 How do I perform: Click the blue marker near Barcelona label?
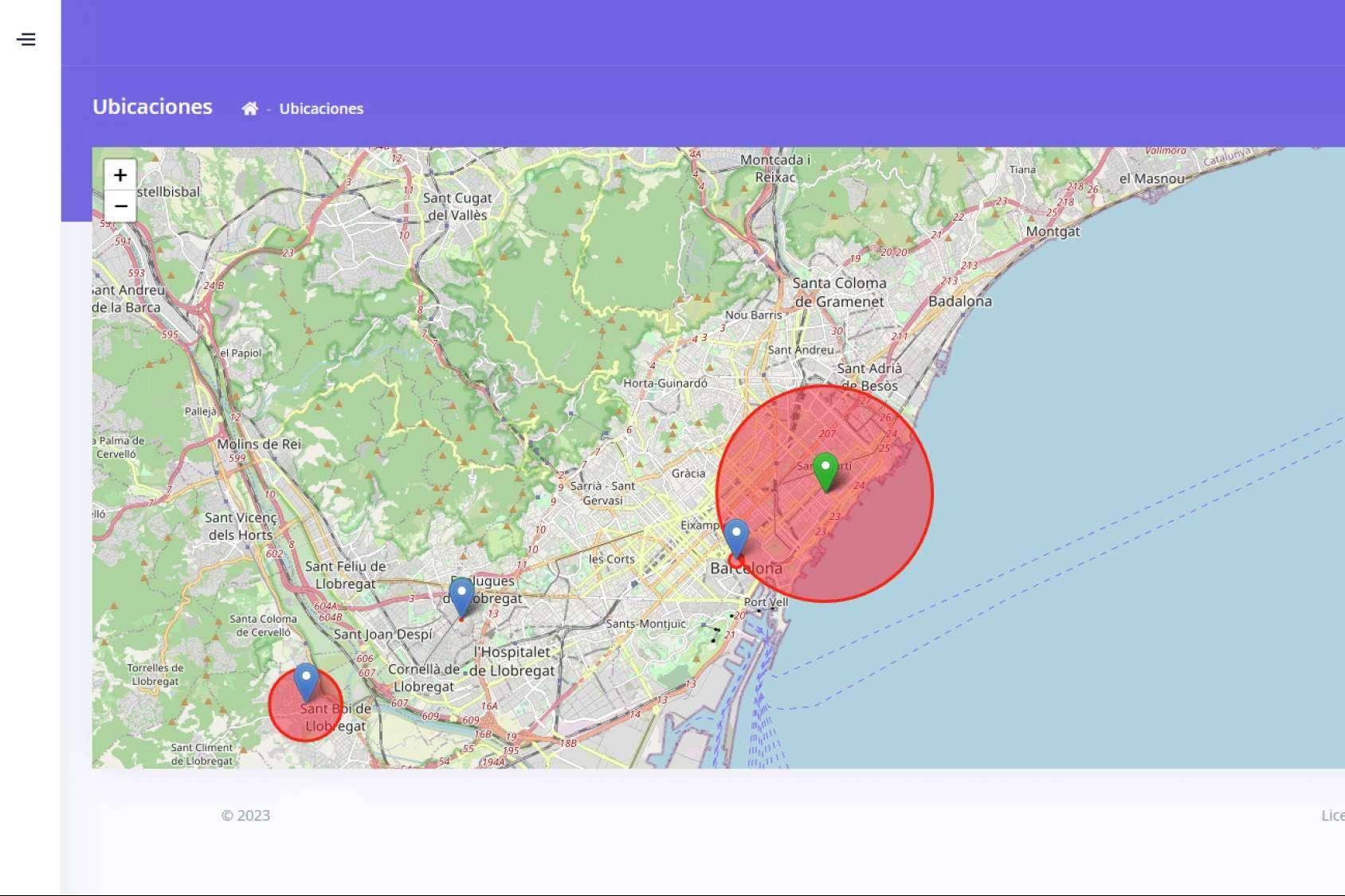click(736, 536)
